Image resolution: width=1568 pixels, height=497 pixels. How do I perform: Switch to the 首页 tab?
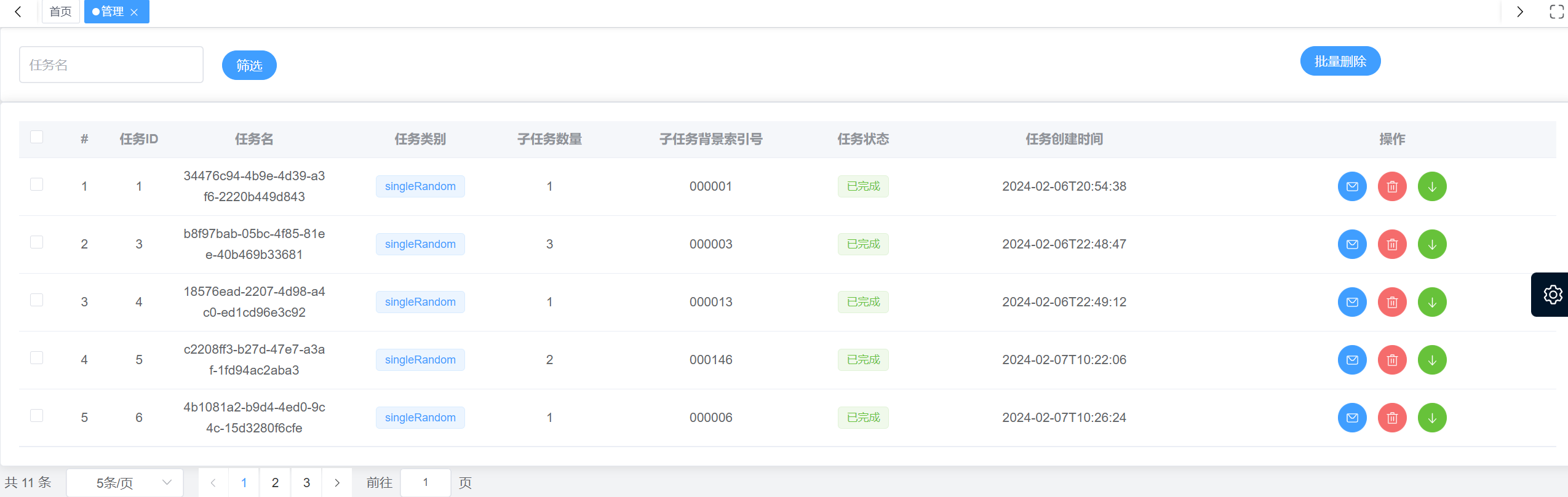point(60,12)
